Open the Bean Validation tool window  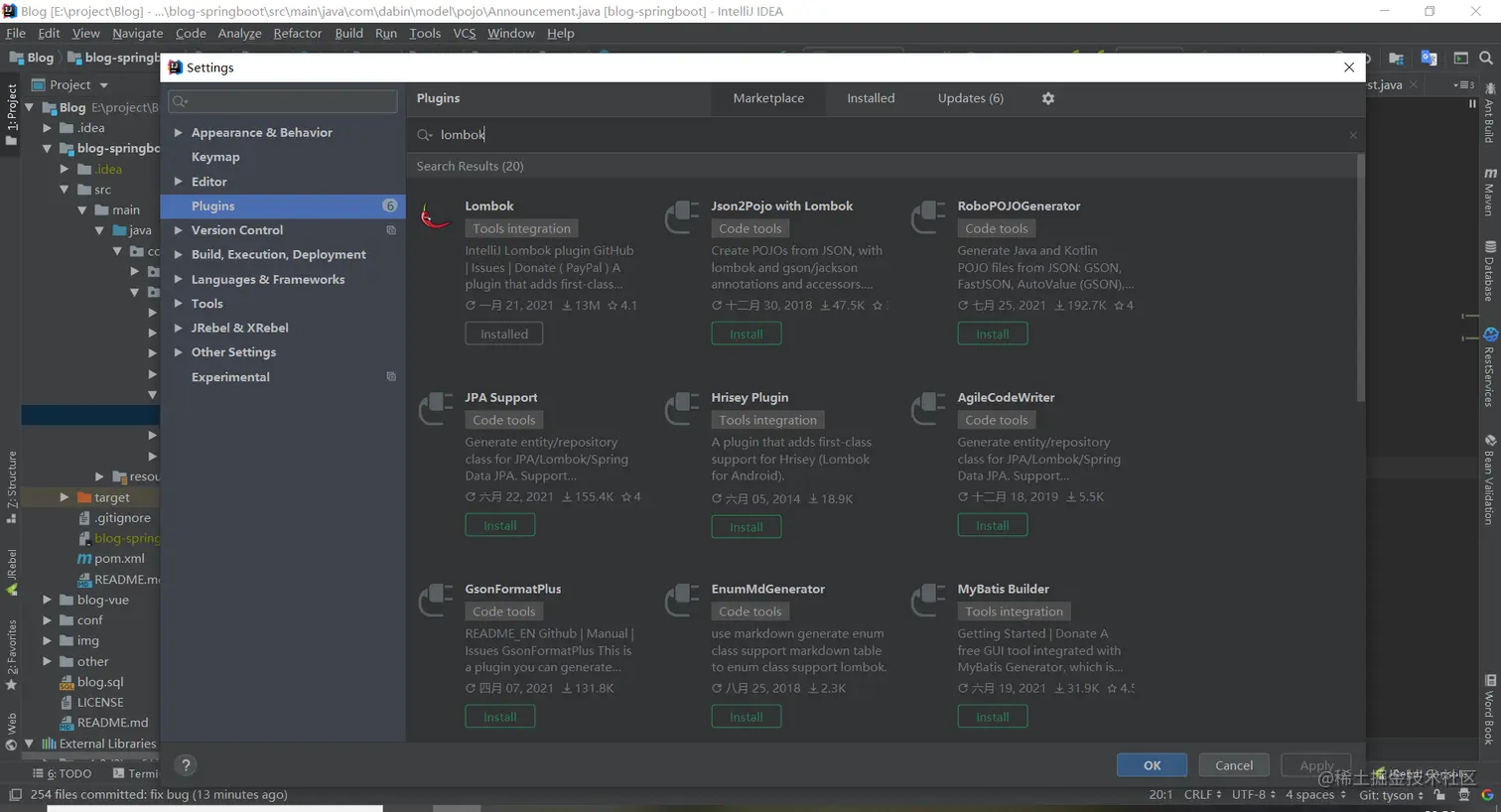pos(1489,479)
